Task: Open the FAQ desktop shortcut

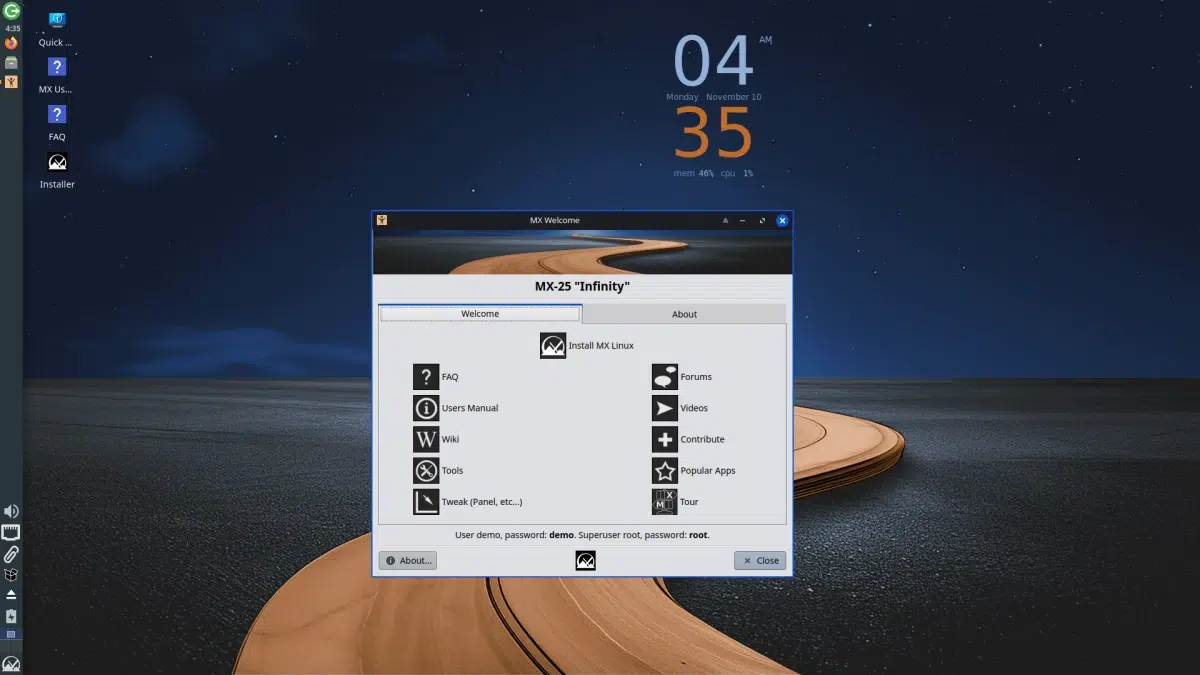Action: tap(57, 115)
